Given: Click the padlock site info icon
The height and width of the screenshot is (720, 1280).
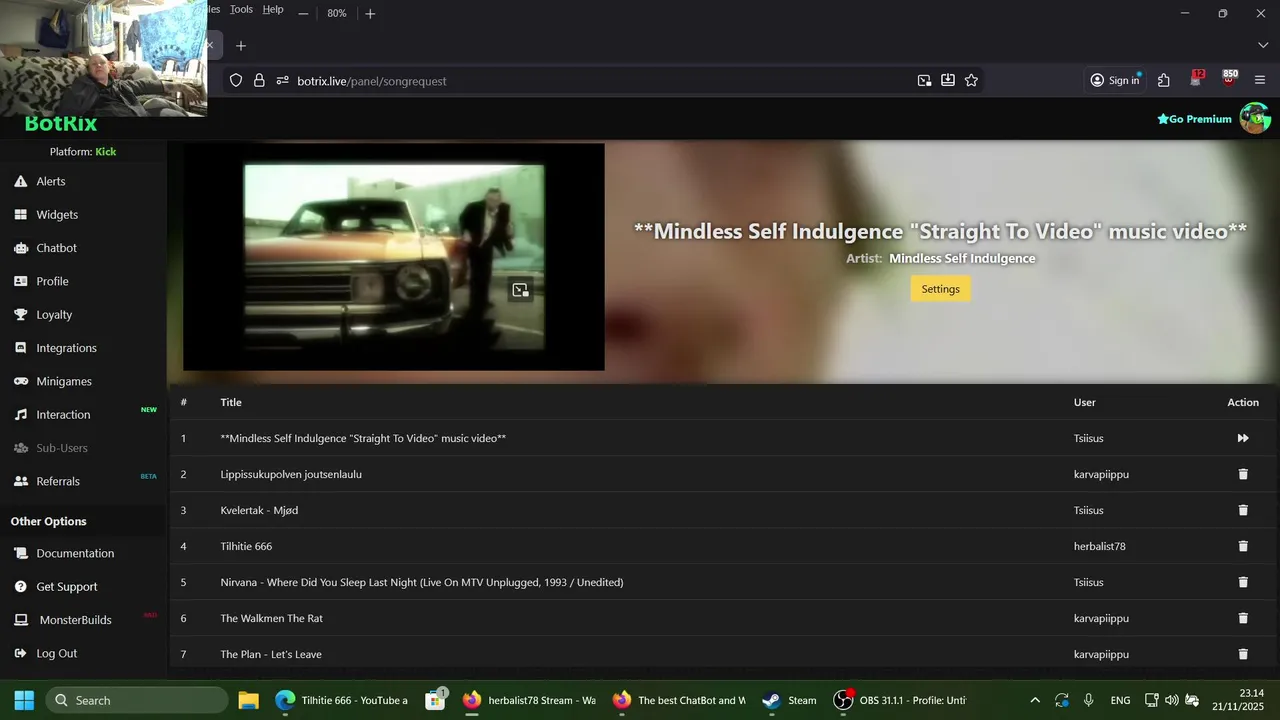Looking at the screenshot, I should [x=259, y=80].
